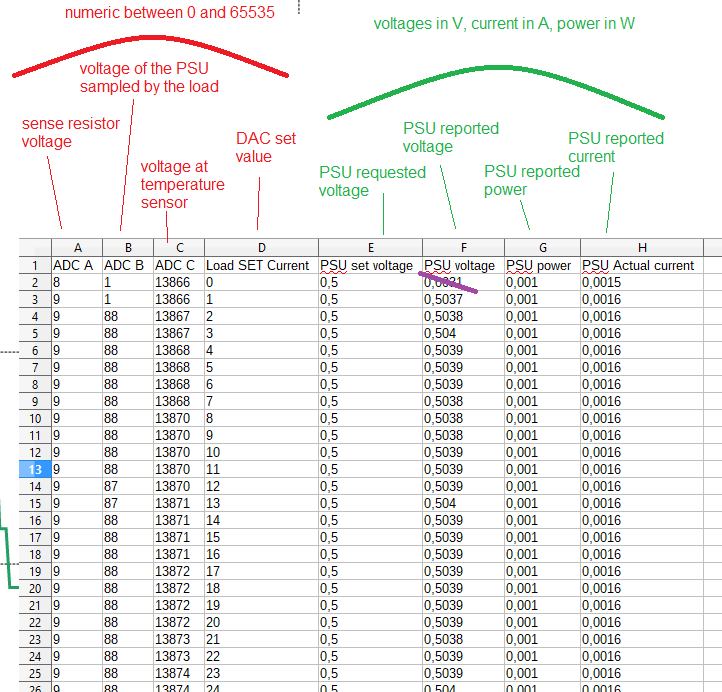This screenshot has height=692, width=722.
Task: Select column A header
Action: coord(76,248)
